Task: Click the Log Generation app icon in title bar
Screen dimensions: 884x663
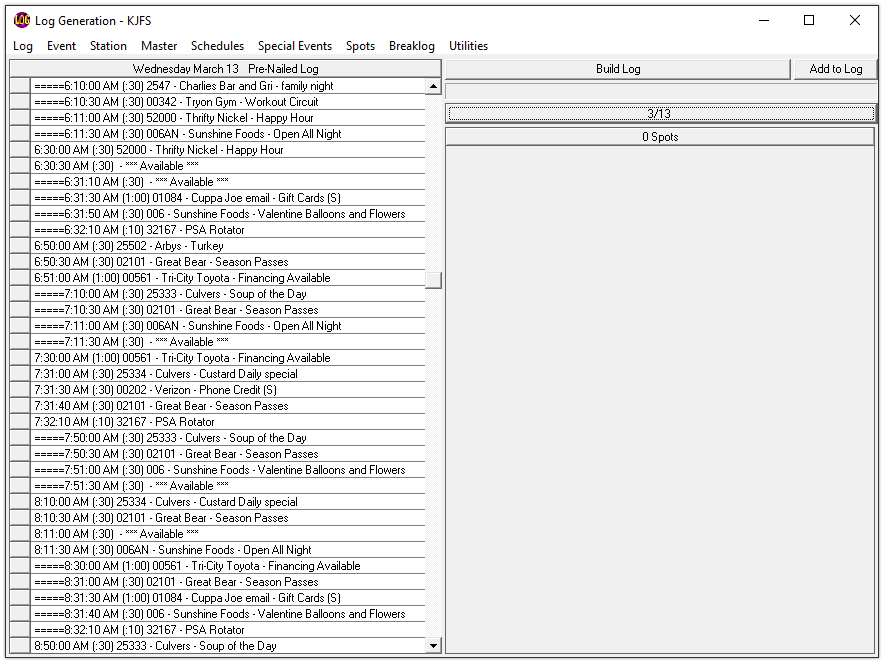Action: [x=22, y=20]
